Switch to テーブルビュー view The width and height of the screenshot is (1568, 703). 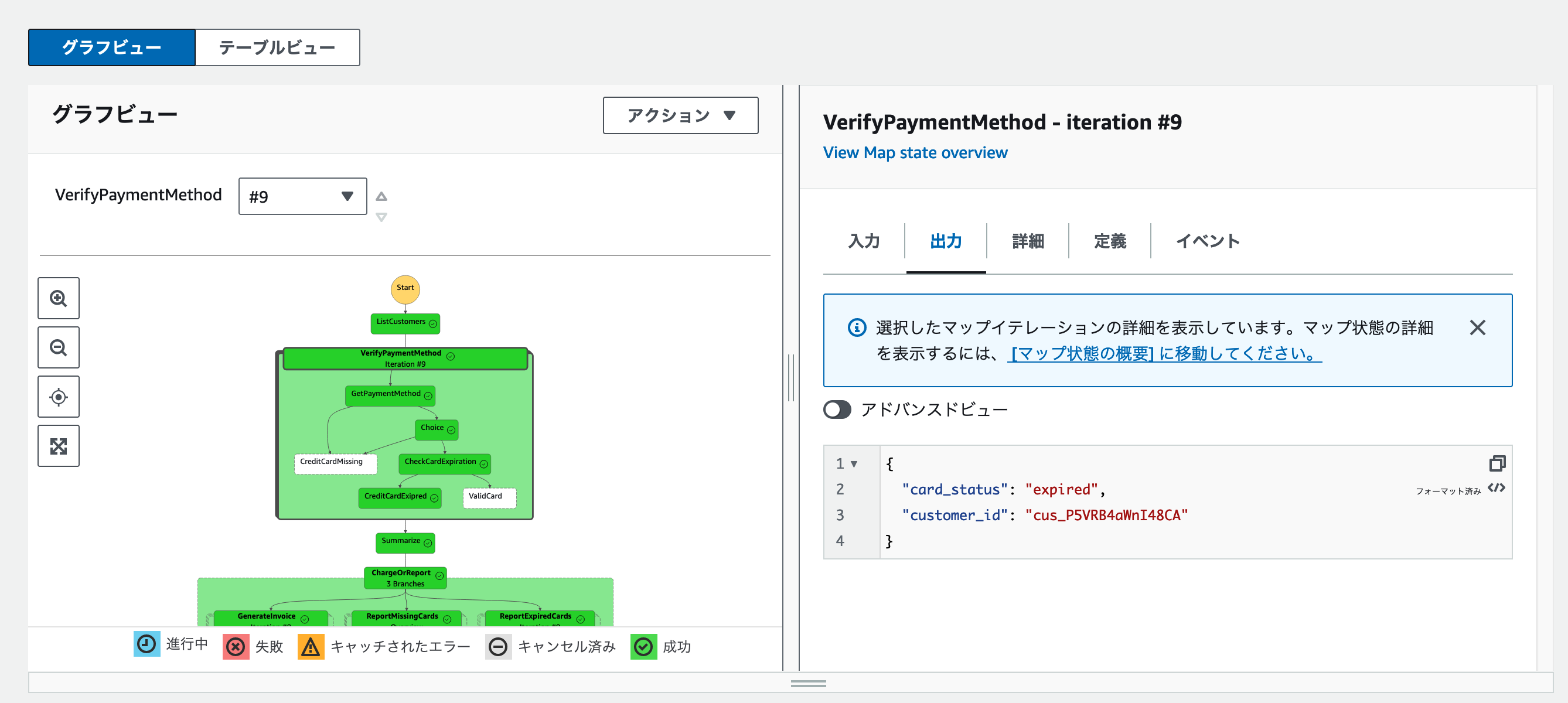[x=277, y=47]
